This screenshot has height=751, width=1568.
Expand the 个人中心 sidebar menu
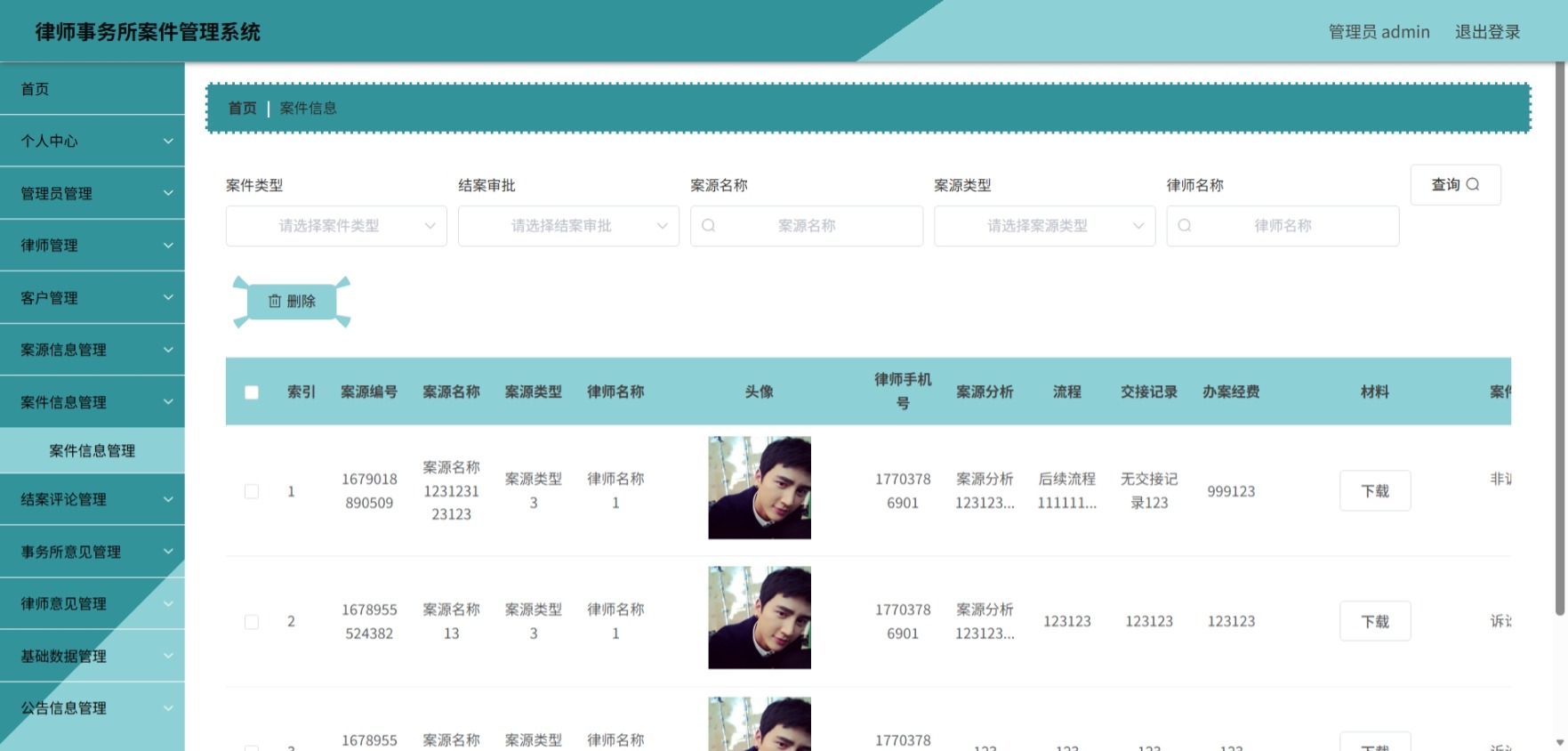coord(92,141)
